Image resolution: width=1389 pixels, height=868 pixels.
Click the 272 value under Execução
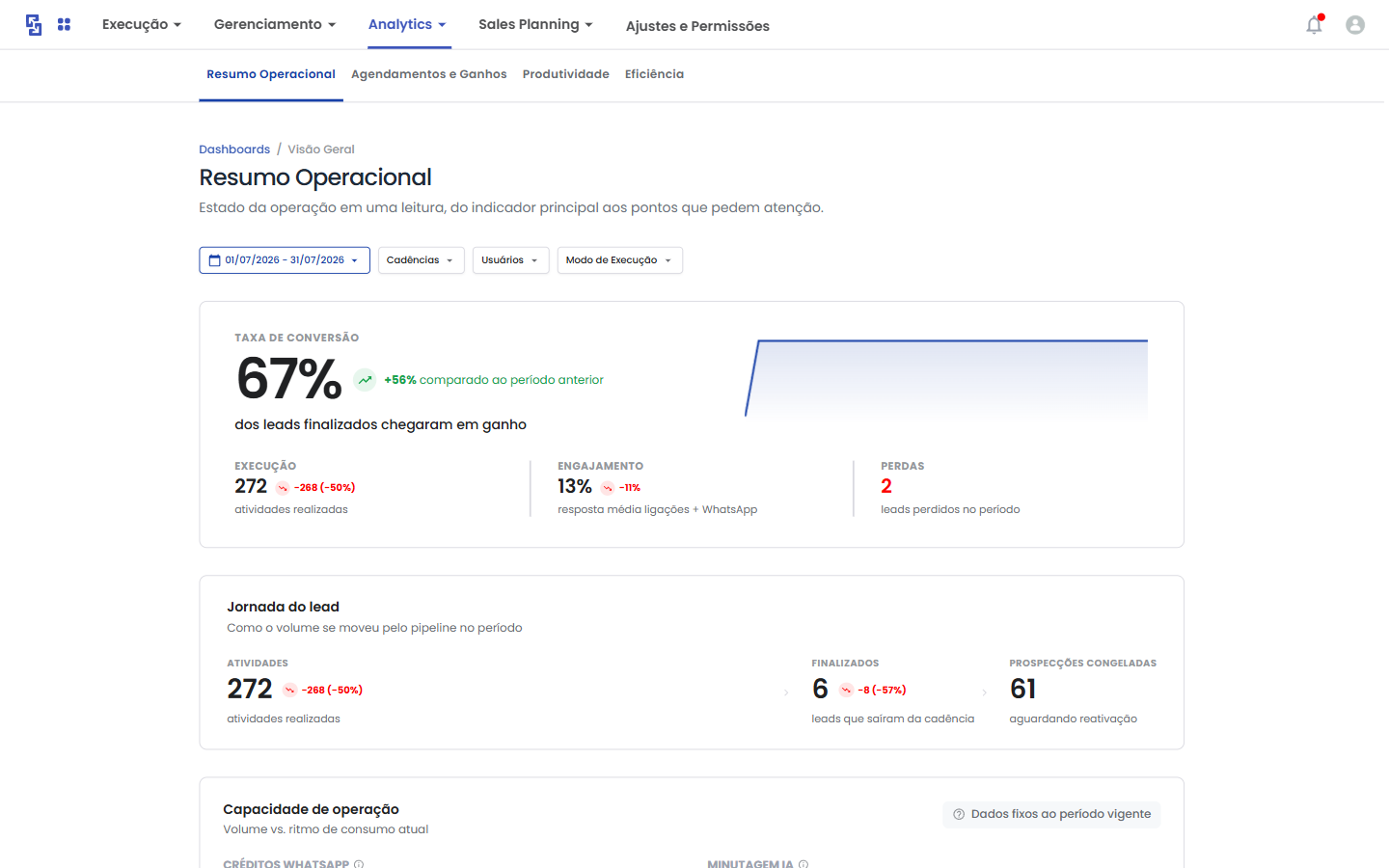click(251, 487)
